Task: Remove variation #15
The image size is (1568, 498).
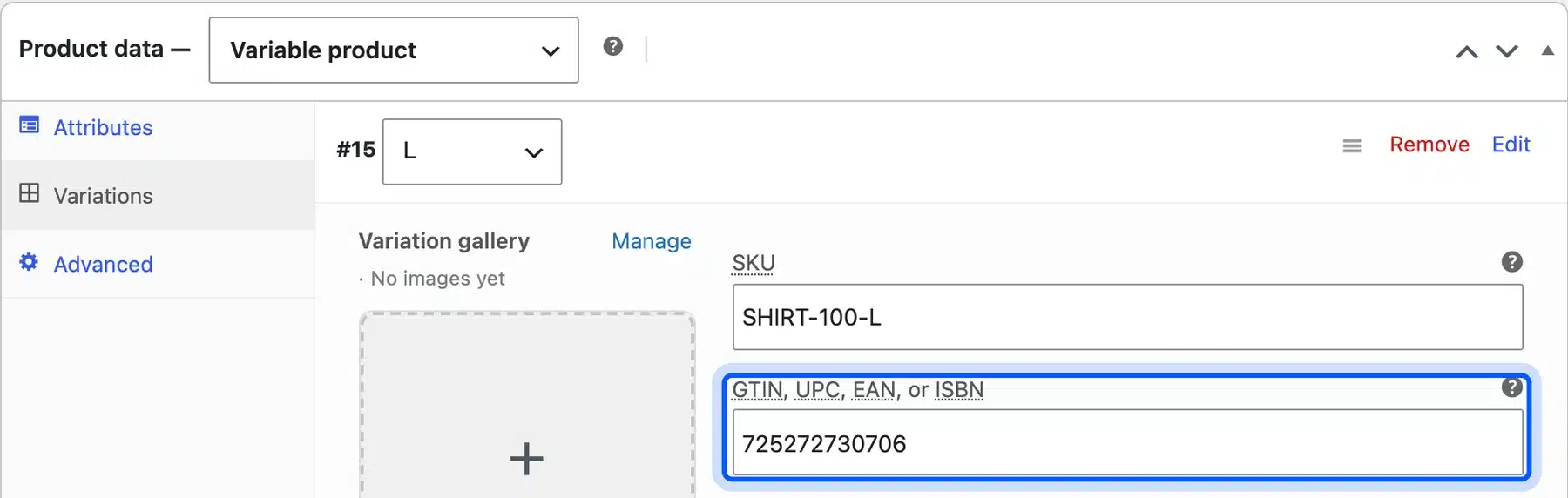Action: click(x=1429, y=145)
